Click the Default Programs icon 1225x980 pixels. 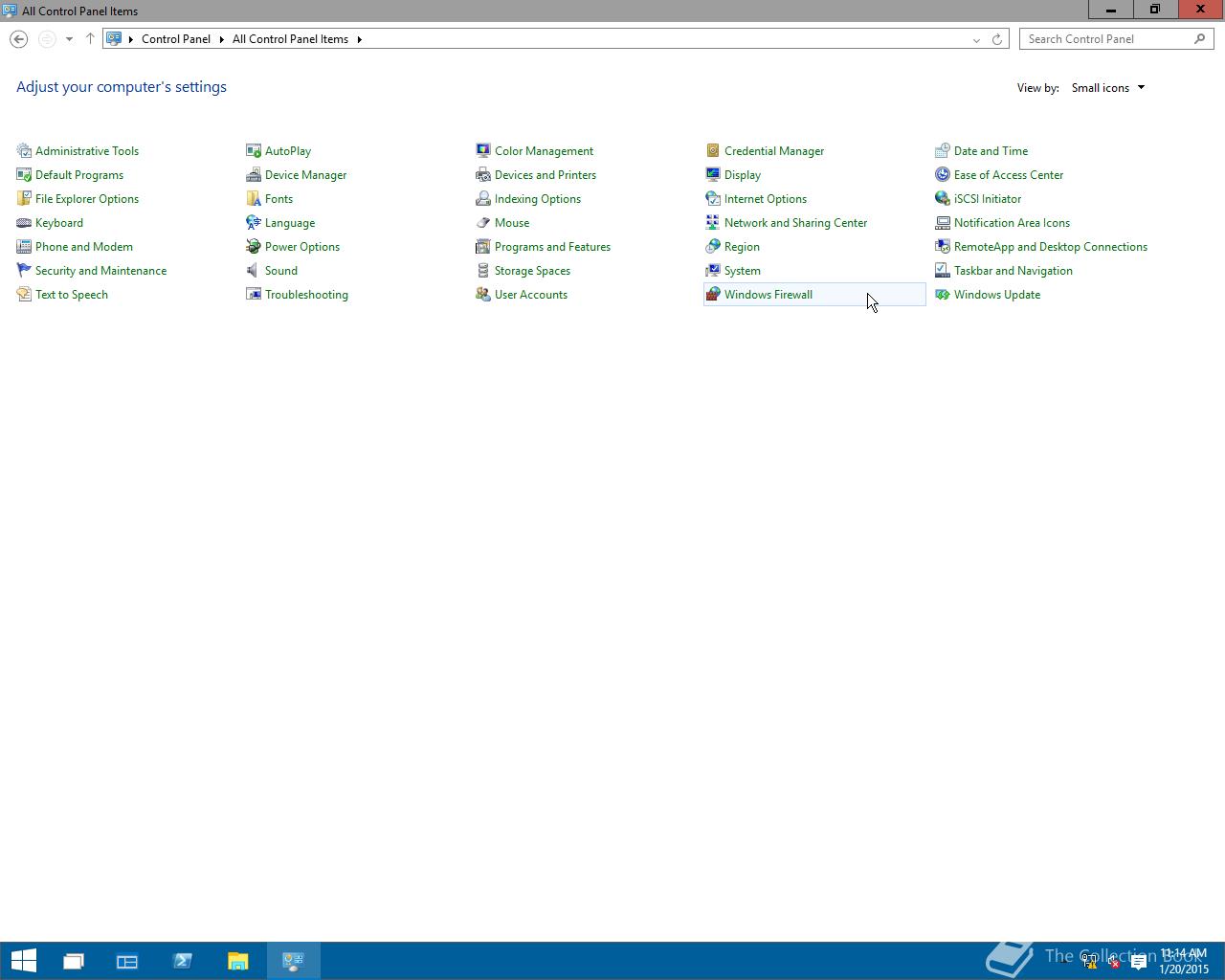click(x=24, y=175)
